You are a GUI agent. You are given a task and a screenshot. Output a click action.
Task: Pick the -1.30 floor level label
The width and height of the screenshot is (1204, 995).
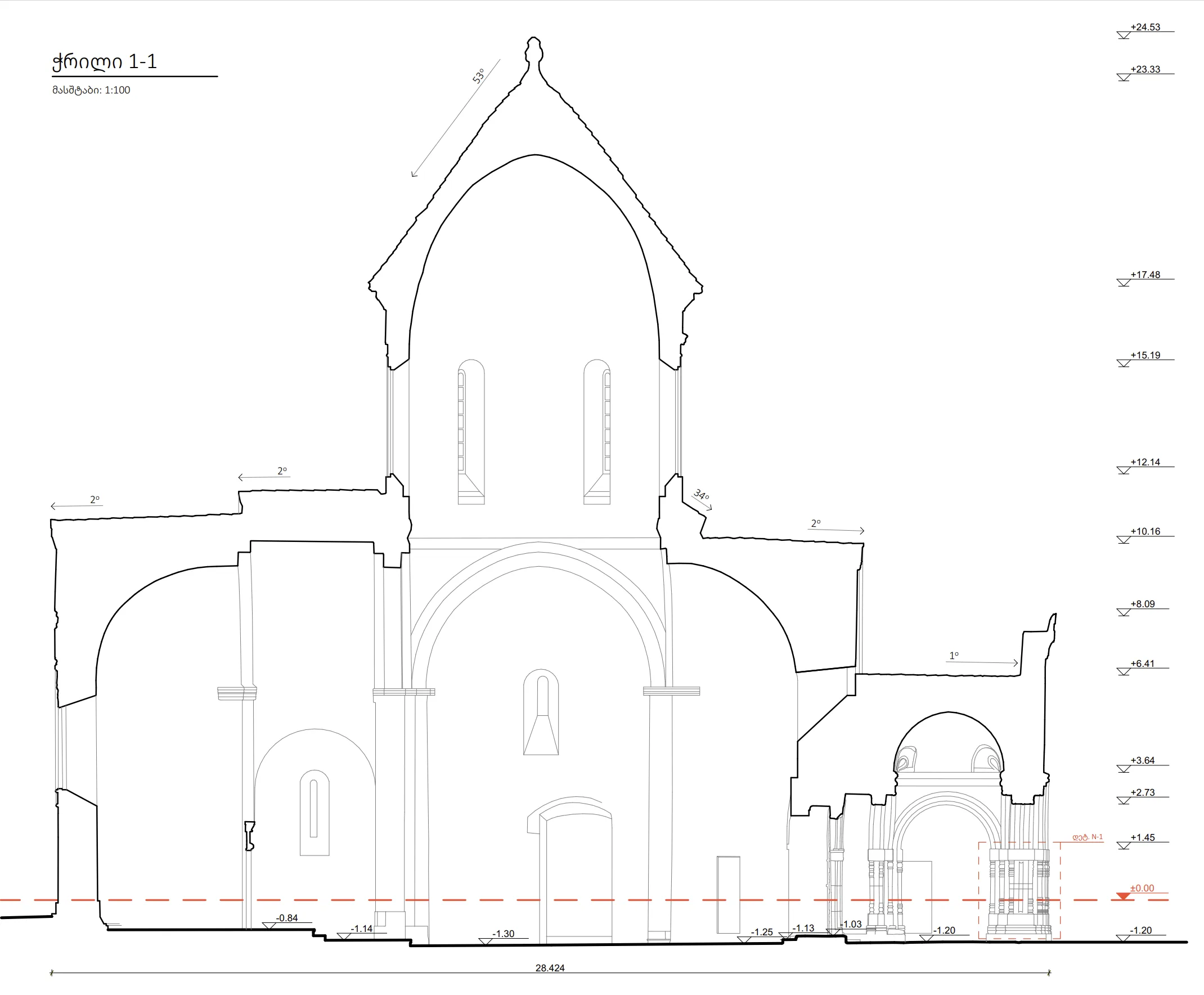pos(503,934)
